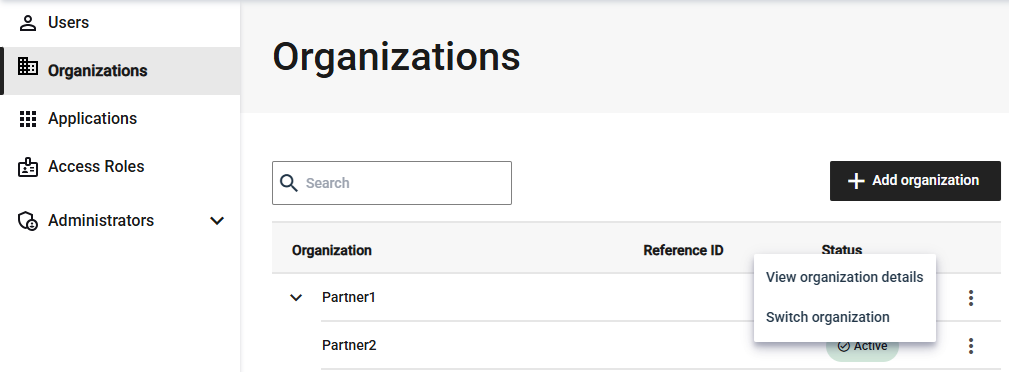Choose Switch organization from menu
Screen dimensions: 1009x372
coord(844,317)
